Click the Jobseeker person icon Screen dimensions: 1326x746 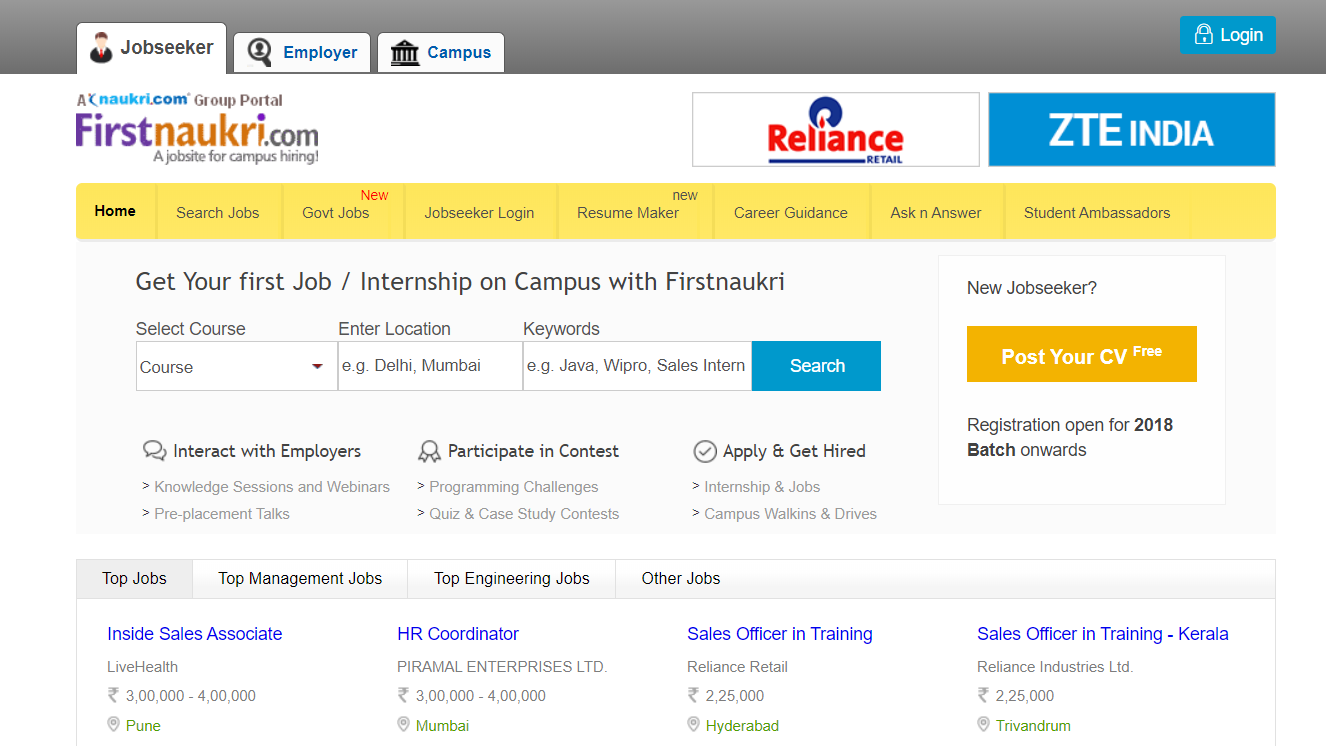100,46
